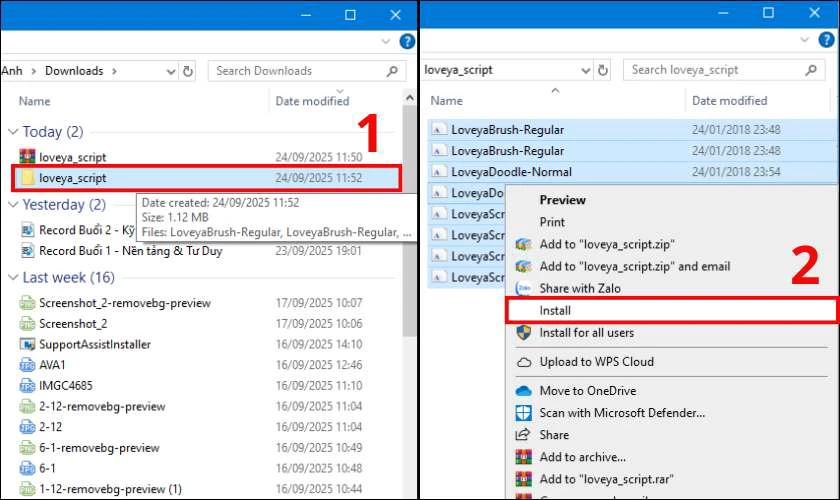This screenshot has width=840, height=500.
Task: Select the 2-12 file name
Action: (50, 427)
